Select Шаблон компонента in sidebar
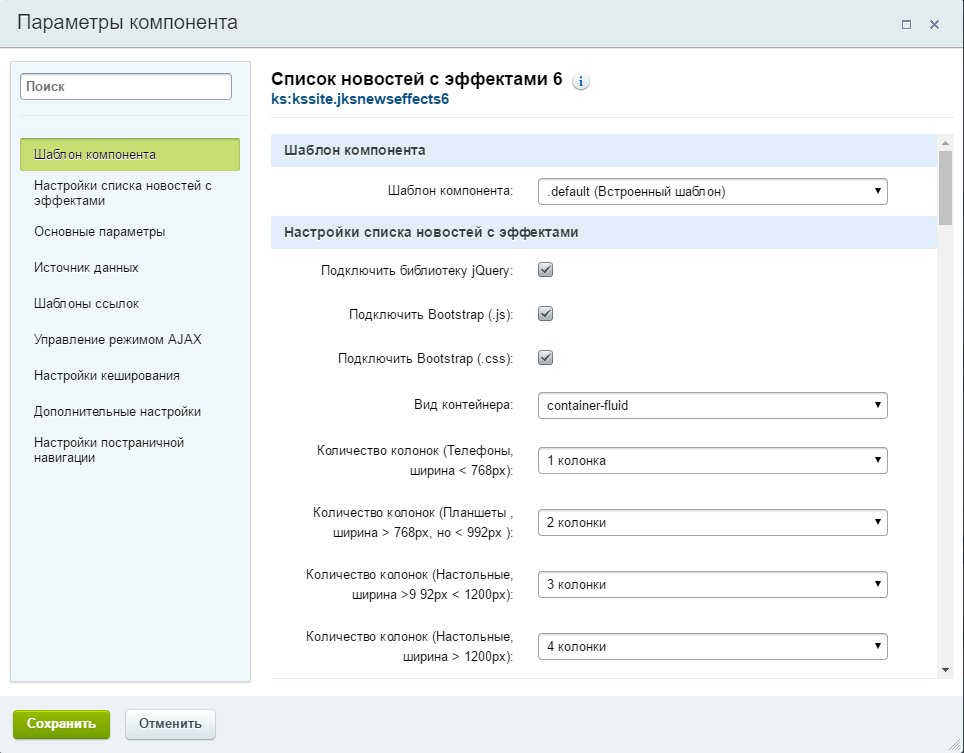The image size is (964, 753). [x=130, y=154]
